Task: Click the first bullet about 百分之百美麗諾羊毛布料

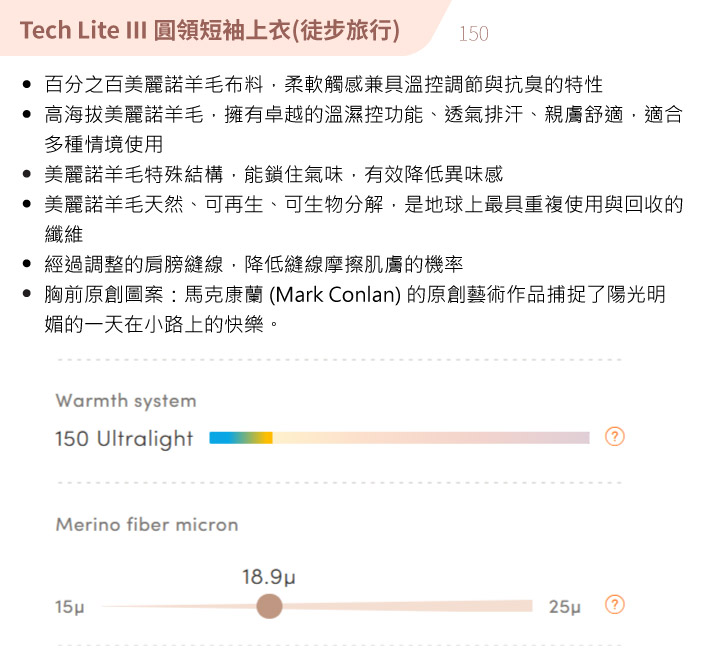Action: click(323, 85)
